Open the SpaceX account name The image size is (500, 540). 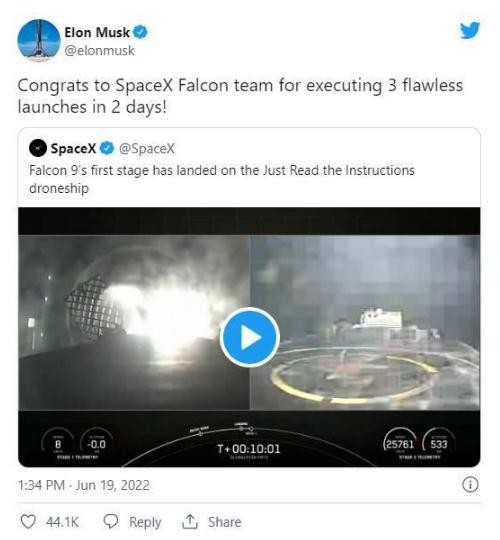[73, 148]
